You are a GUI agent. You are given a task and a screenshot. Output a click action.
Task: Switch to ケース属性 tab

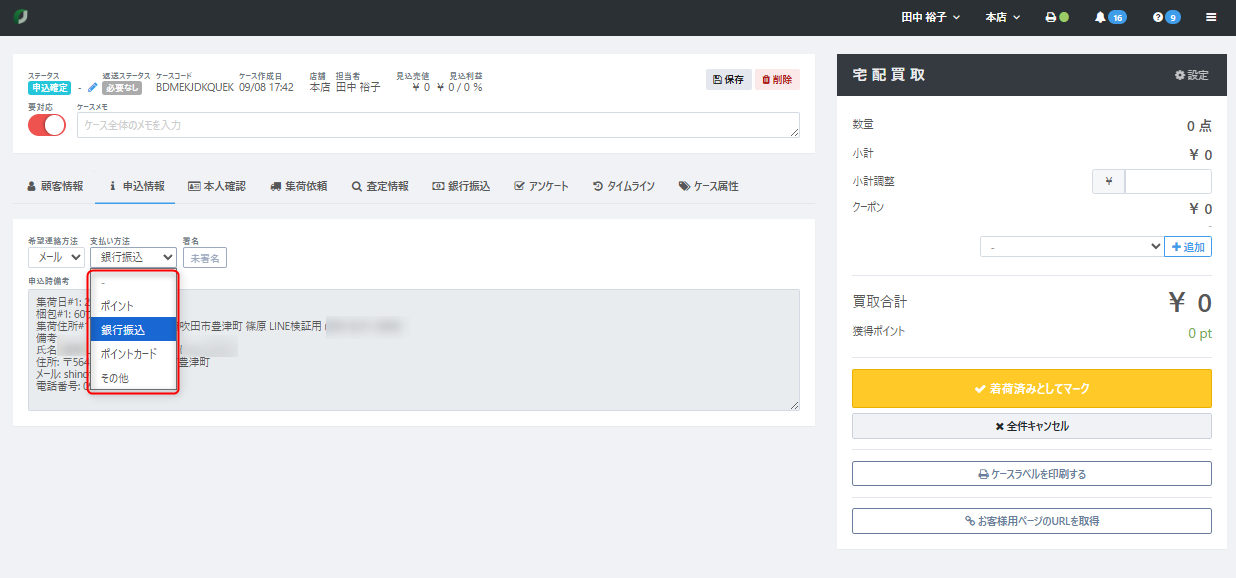click(x=708, y=186)
